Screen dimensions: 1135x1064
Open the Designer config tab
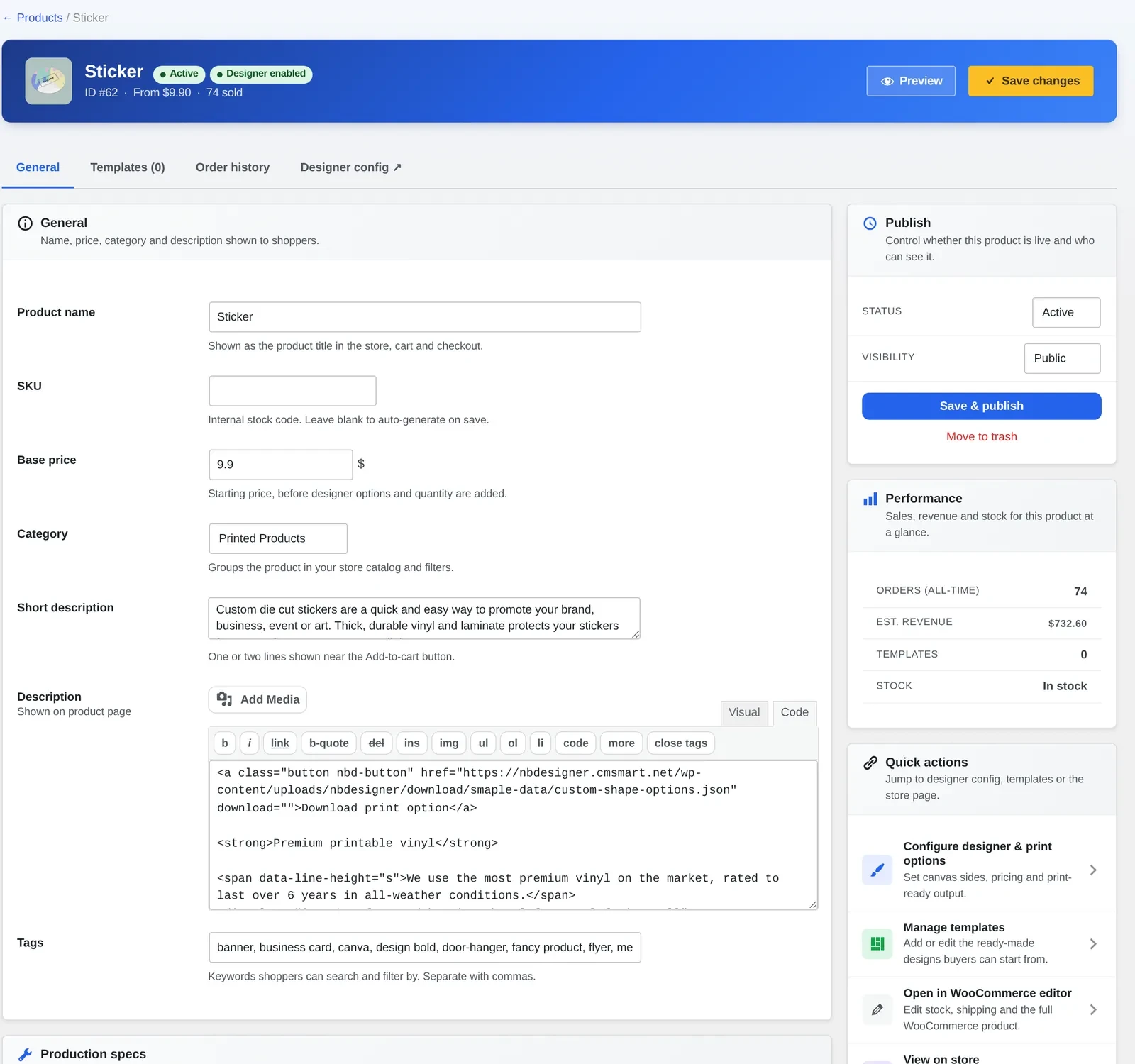pyautogui.click(x=351, y=168)
